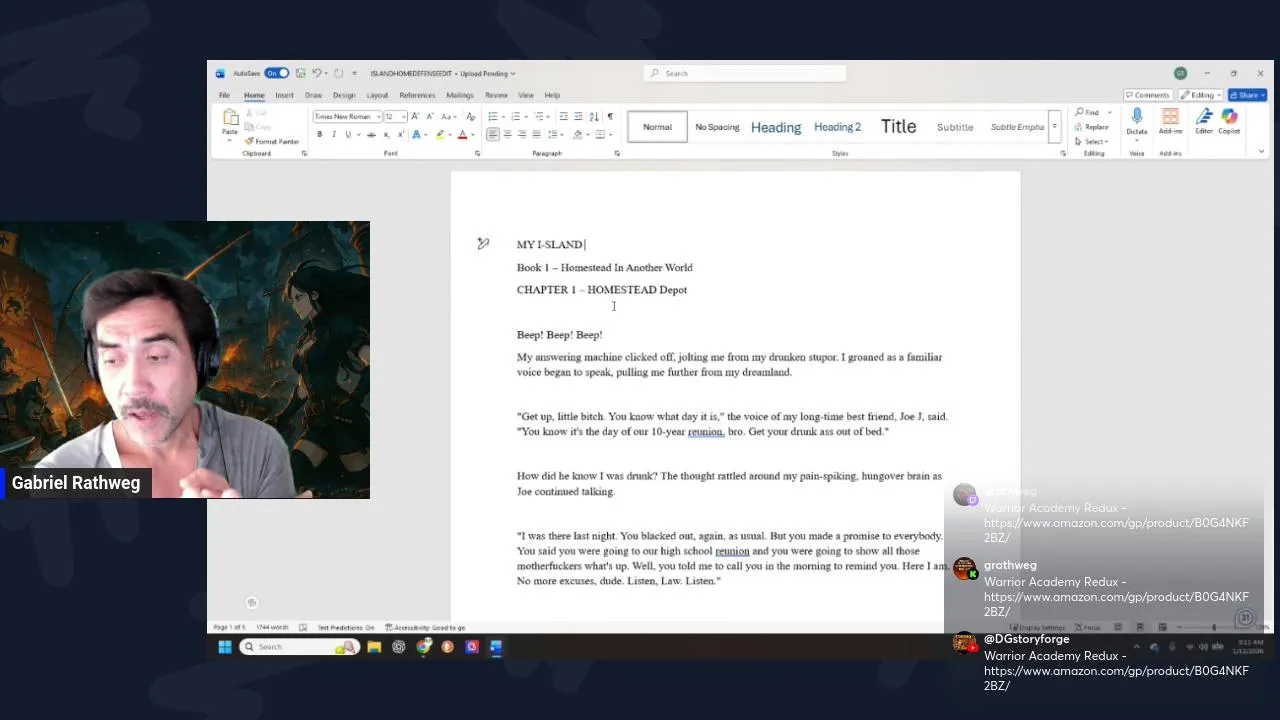This screenshot has width=1280, height=720.
Task: Open the font color dropdown arrow
Action: point(473,135)
